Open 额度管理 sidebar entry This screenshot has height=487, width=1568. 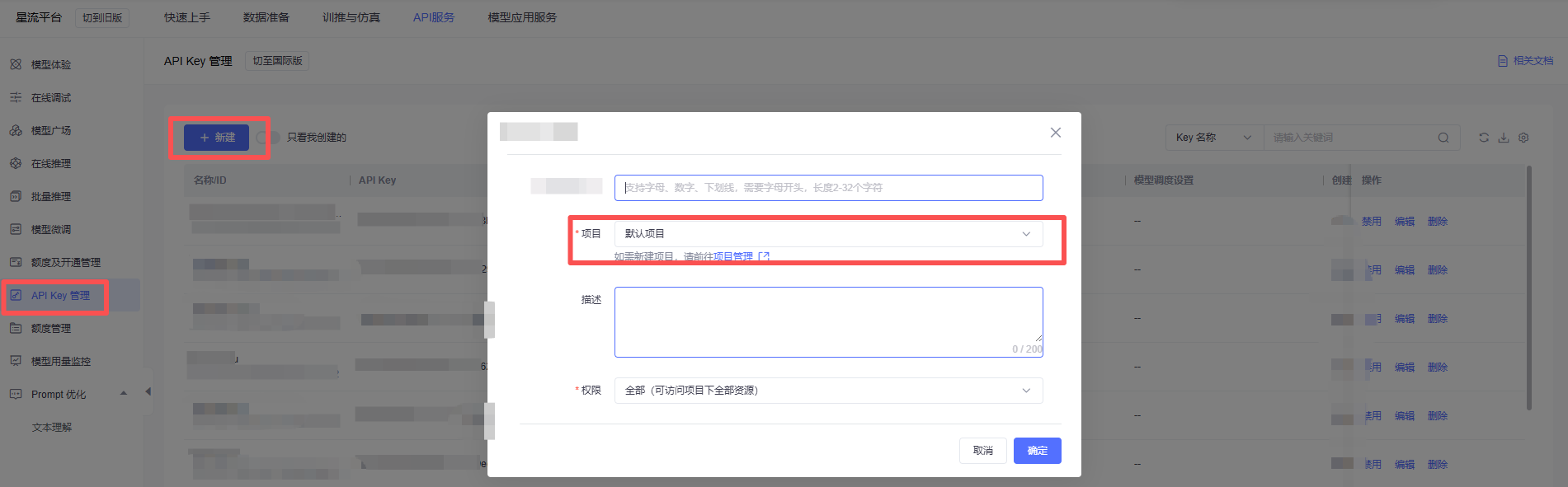51,328
